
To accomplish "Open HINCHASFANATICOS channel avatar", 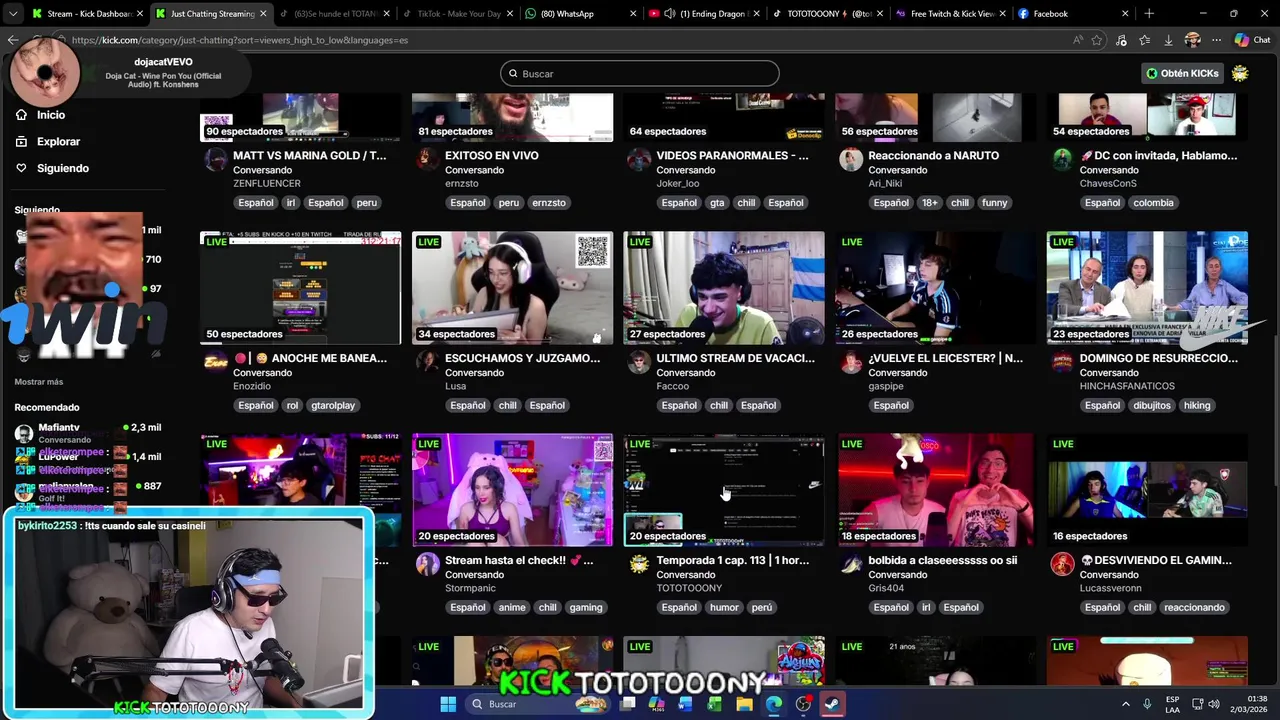I will 1062,363.
